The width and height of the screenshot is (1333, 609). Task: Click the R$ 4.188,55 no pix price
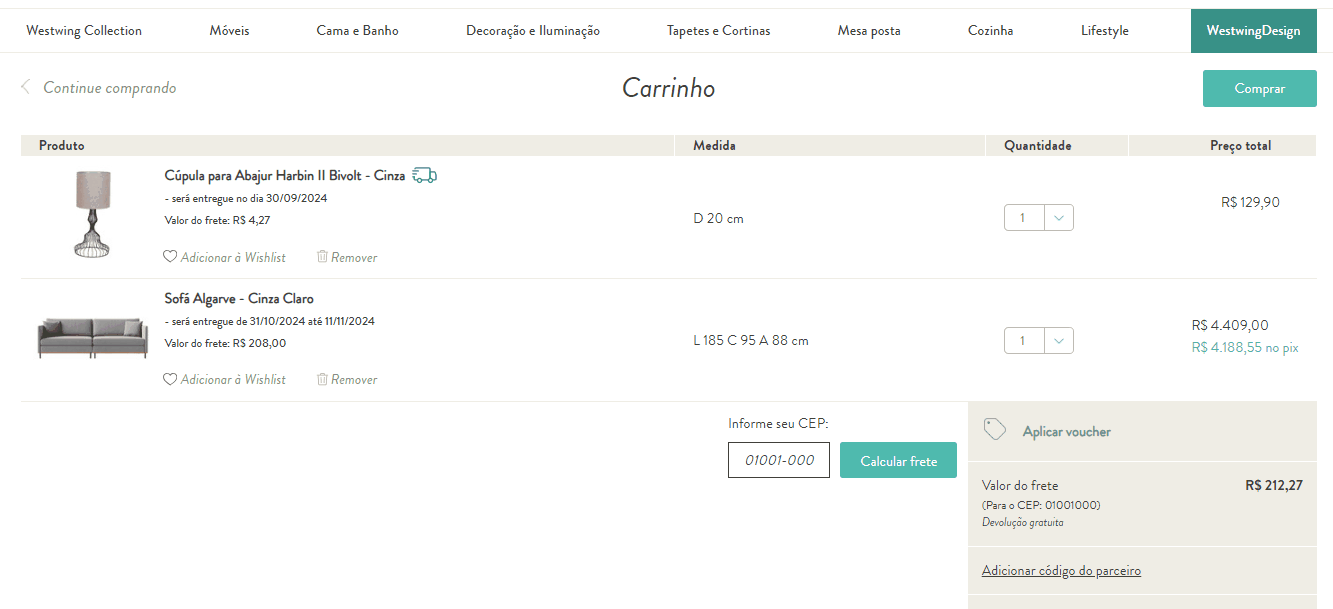1245,348
